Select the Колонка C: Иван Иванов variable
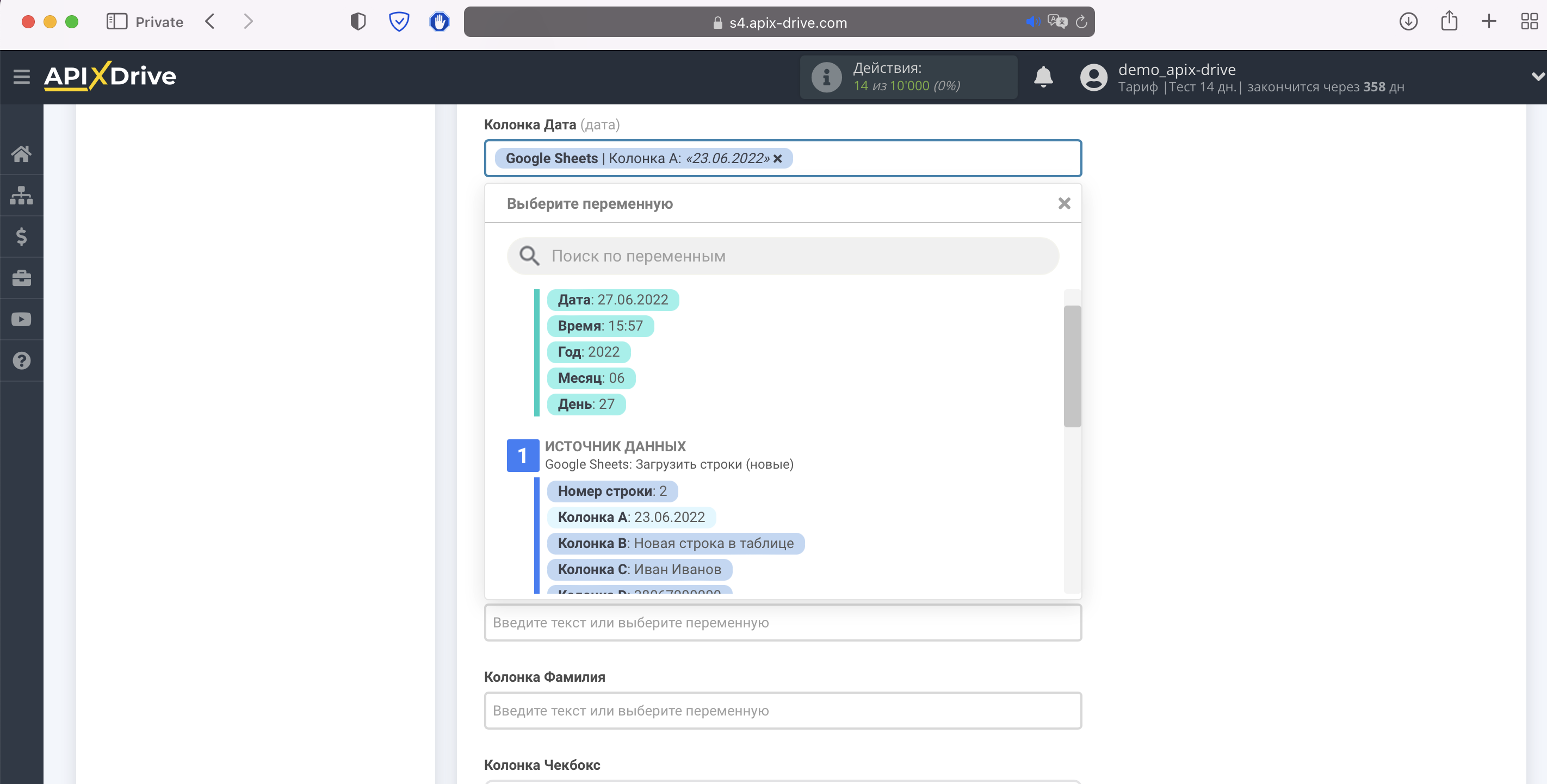 pos(640,570)
